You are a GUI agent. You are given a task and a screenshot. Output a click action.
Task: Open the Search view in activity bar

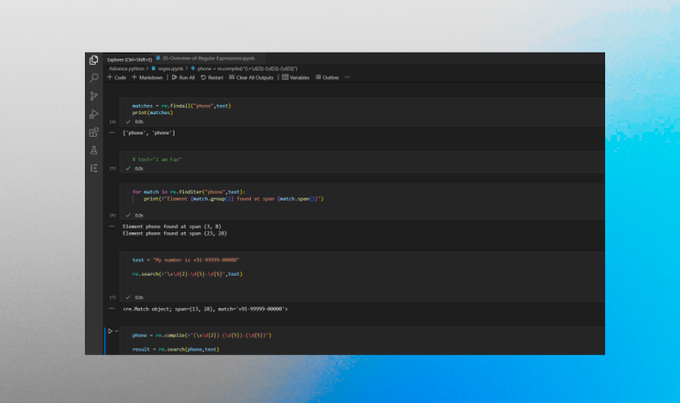coord(94,78)
